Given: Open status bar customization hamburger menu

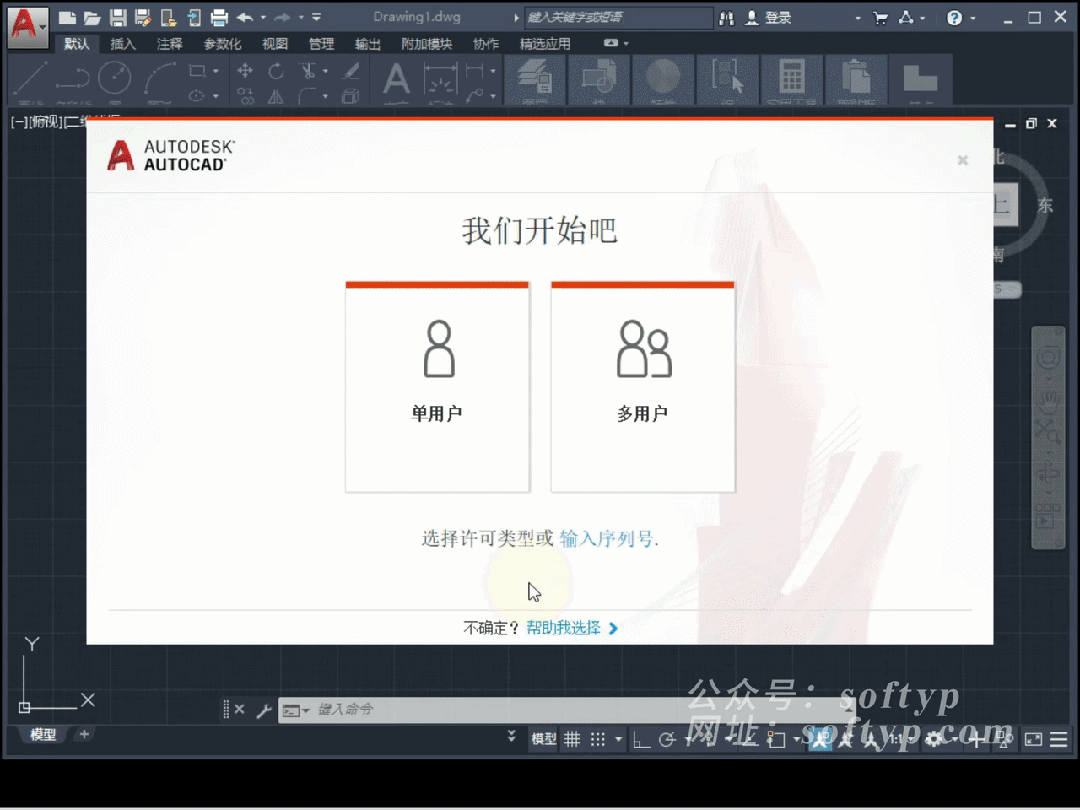Looking at the screenshot, I should (x=1059, y=740).
